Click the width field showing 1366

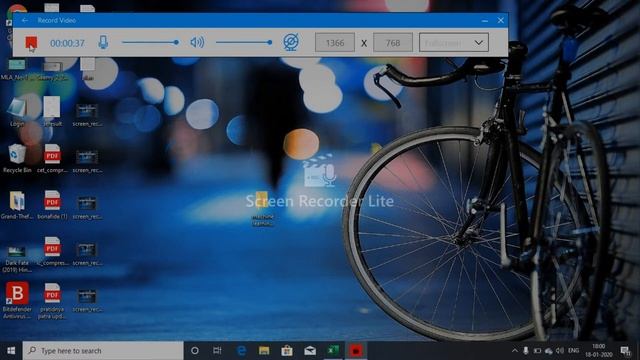click(x=335, y=42)
